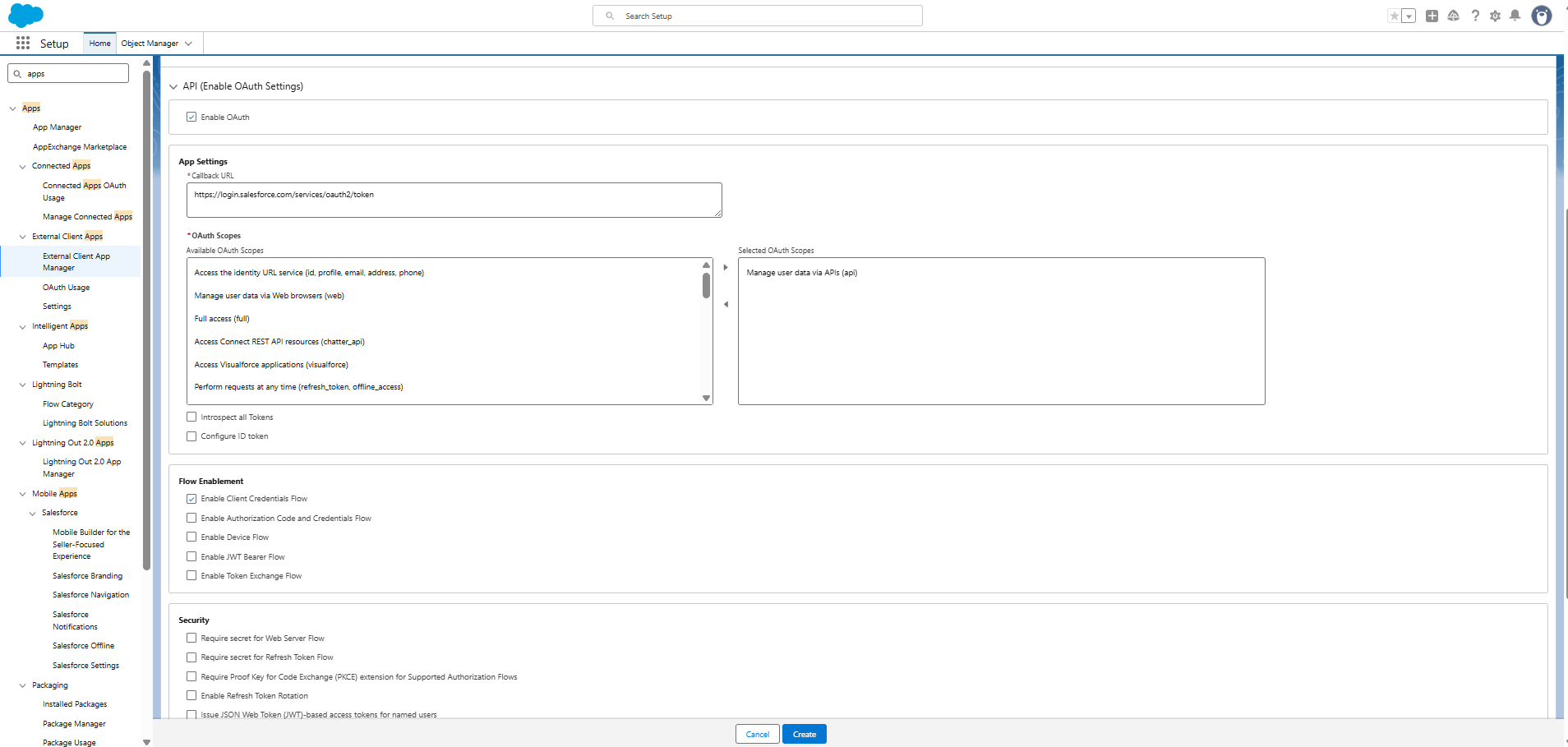The height and width of the screenshot is (747, 1568).
Task: Click the Callback URL text area
Action: 454,200
